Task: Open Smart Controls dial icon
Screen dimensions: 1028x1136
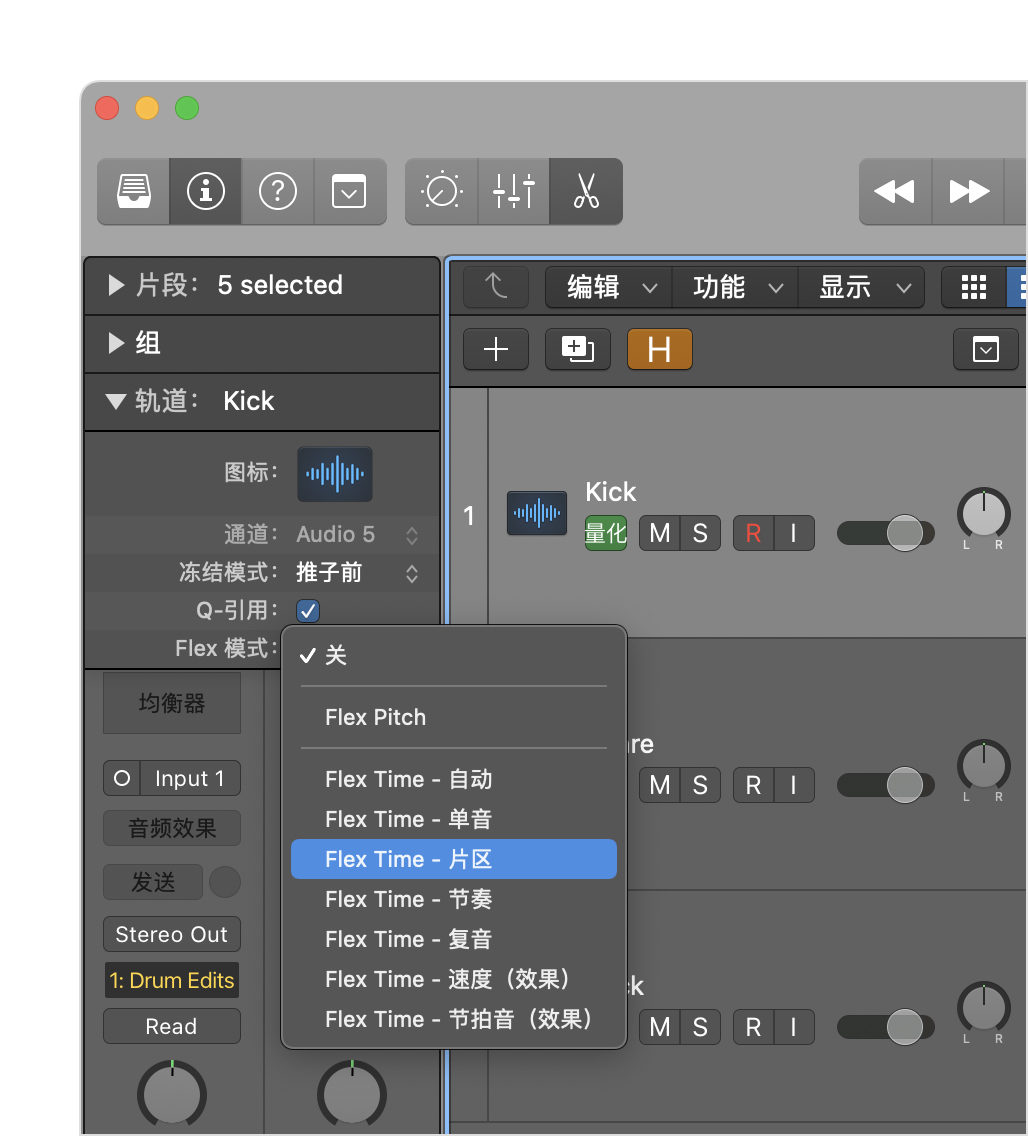Action: point(441,191)
